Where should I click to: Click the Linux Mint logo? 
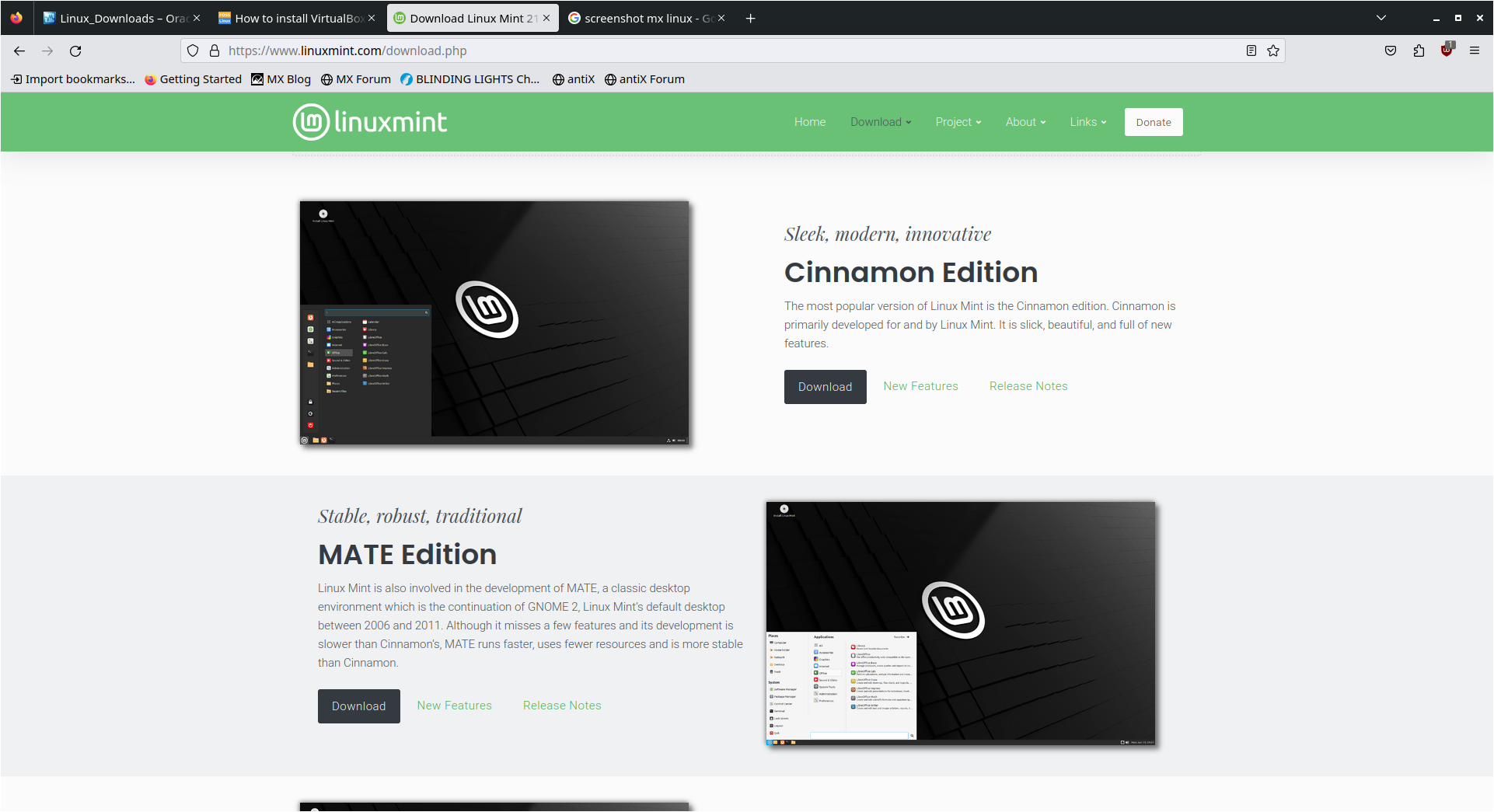coord(370,122)
